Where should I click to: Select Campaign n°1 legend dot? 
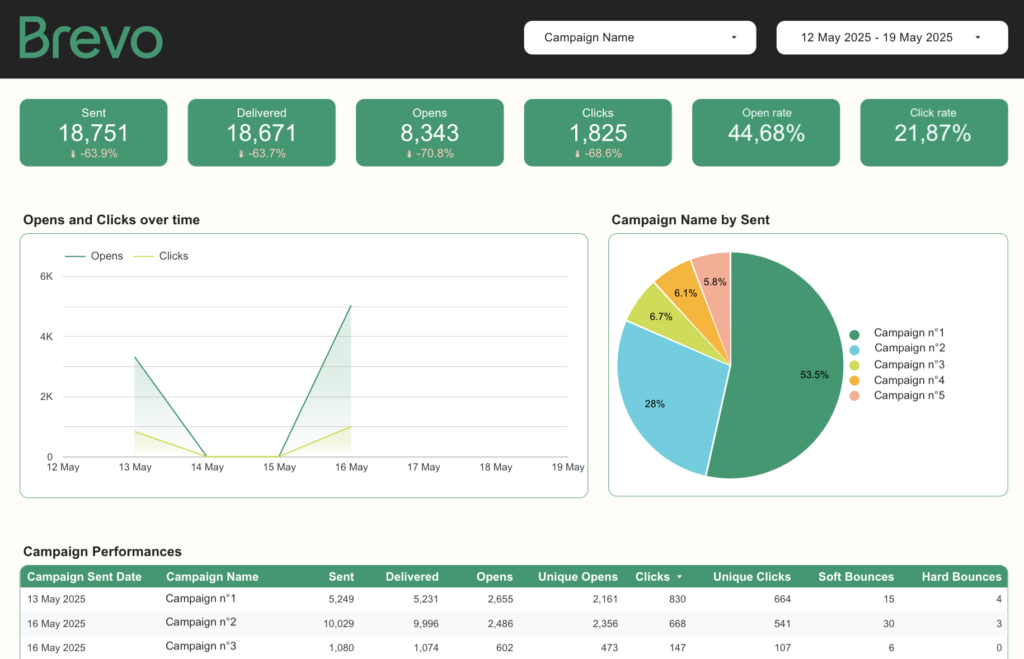(855, 334)
